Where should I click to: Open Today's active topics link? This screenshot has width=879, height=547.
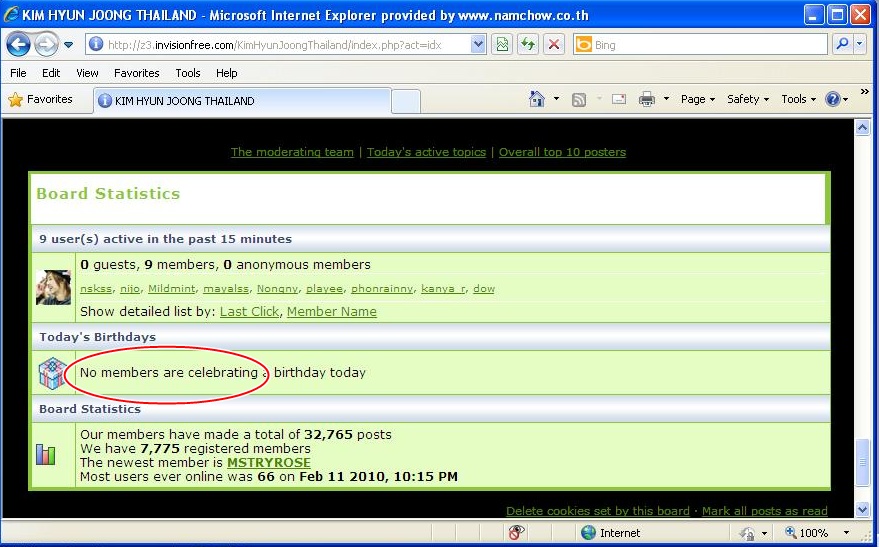pyautogui.click(x=426, y=152)
